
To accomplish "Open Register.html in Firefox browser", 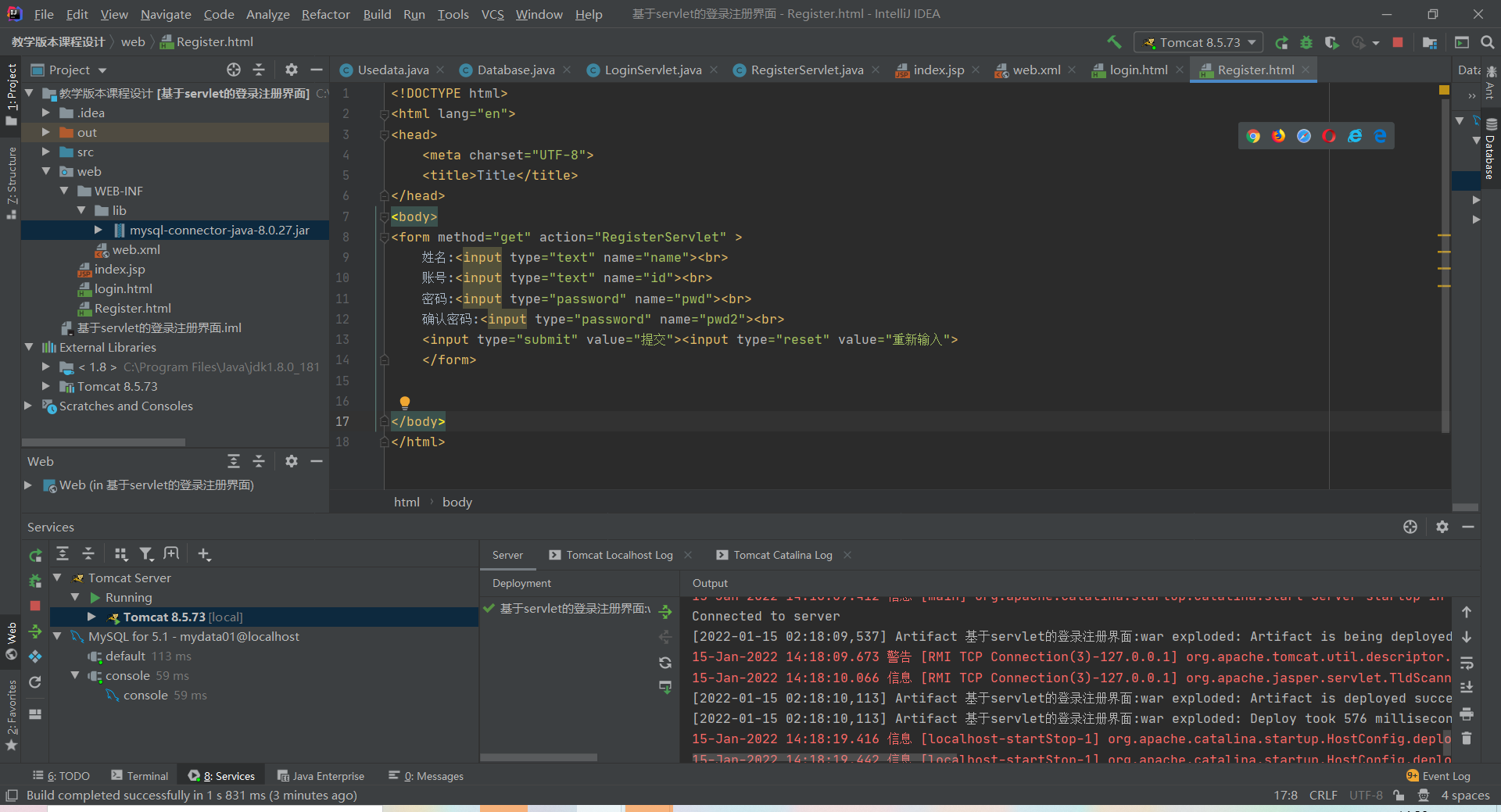I will click(1278, 136).
